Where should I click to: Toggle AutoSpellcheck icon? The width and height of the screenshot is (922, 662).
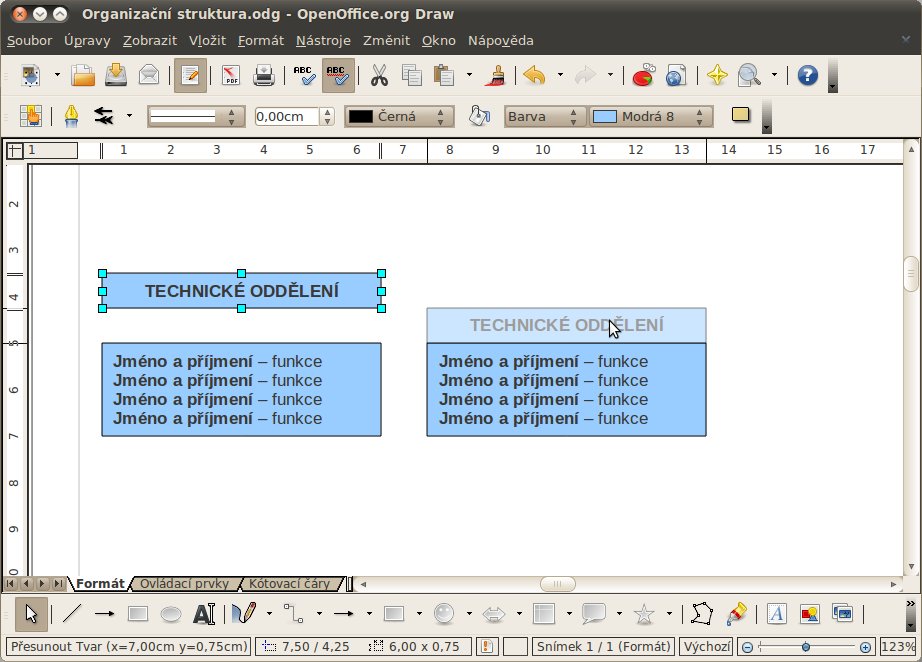coord(338,75)
